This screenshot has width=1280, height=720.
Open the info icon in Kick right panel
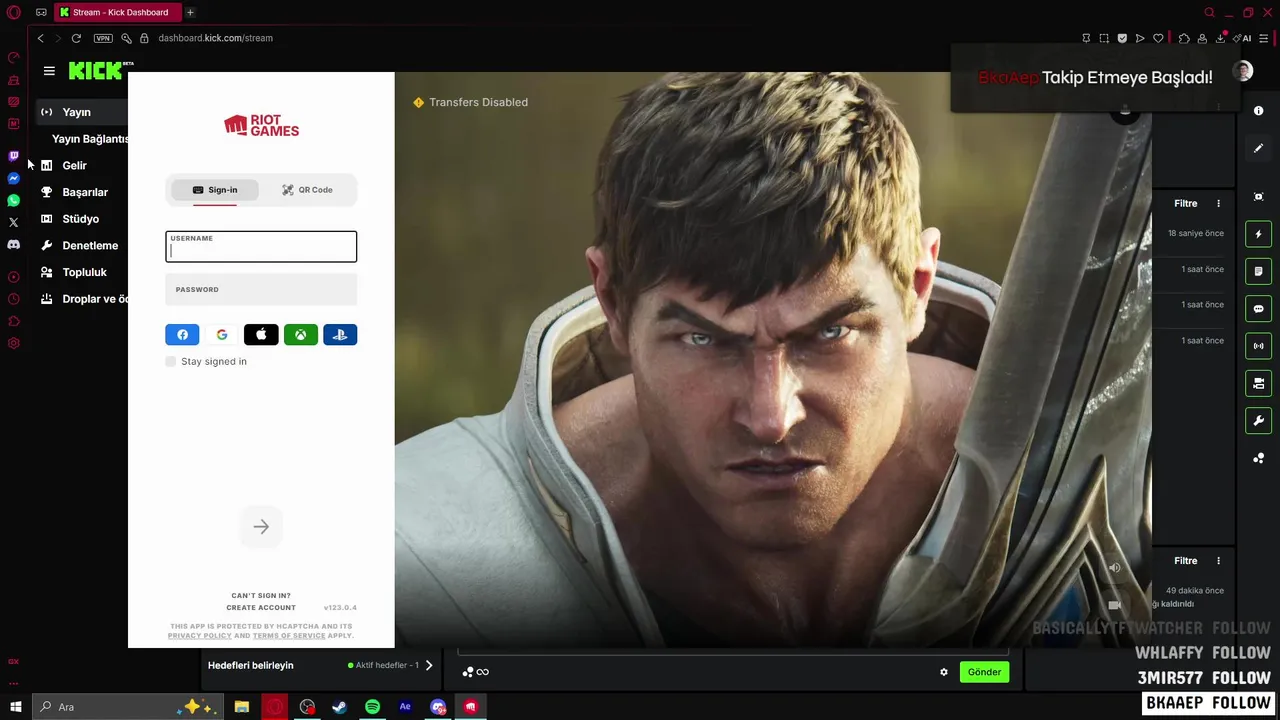point(1259,111)
